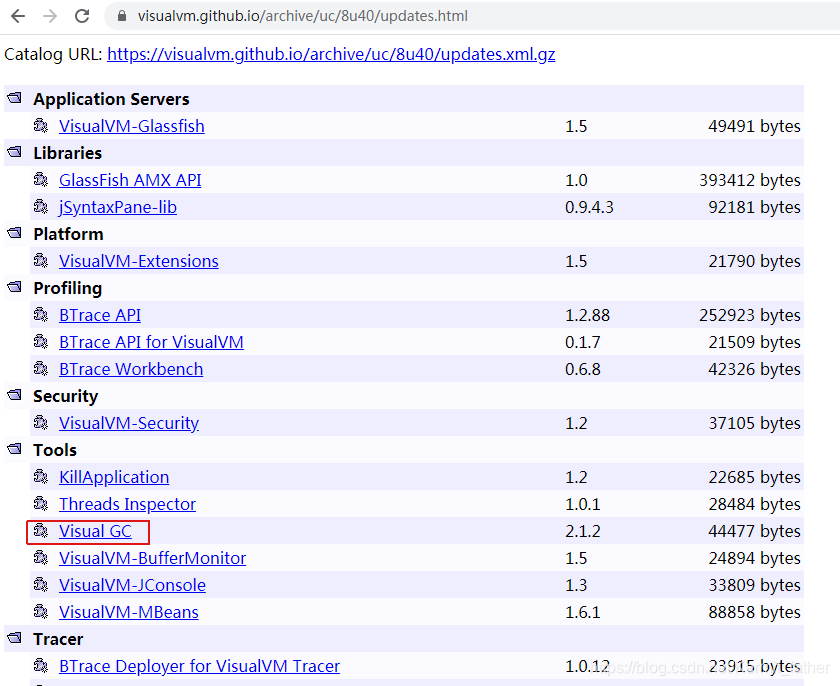Click the 252923 bytes size value
The image size is (840, 686).
click(x=750, y=315)
